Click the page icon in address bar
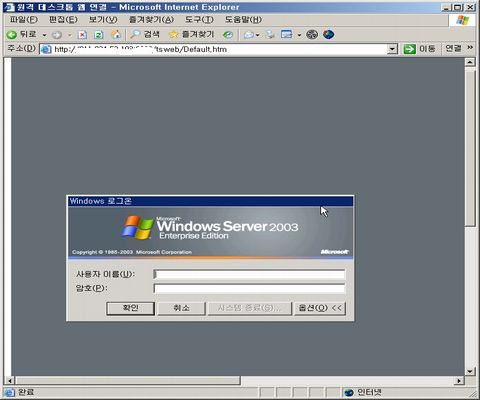Screen dimensions: 480x400 pos(46,49)
